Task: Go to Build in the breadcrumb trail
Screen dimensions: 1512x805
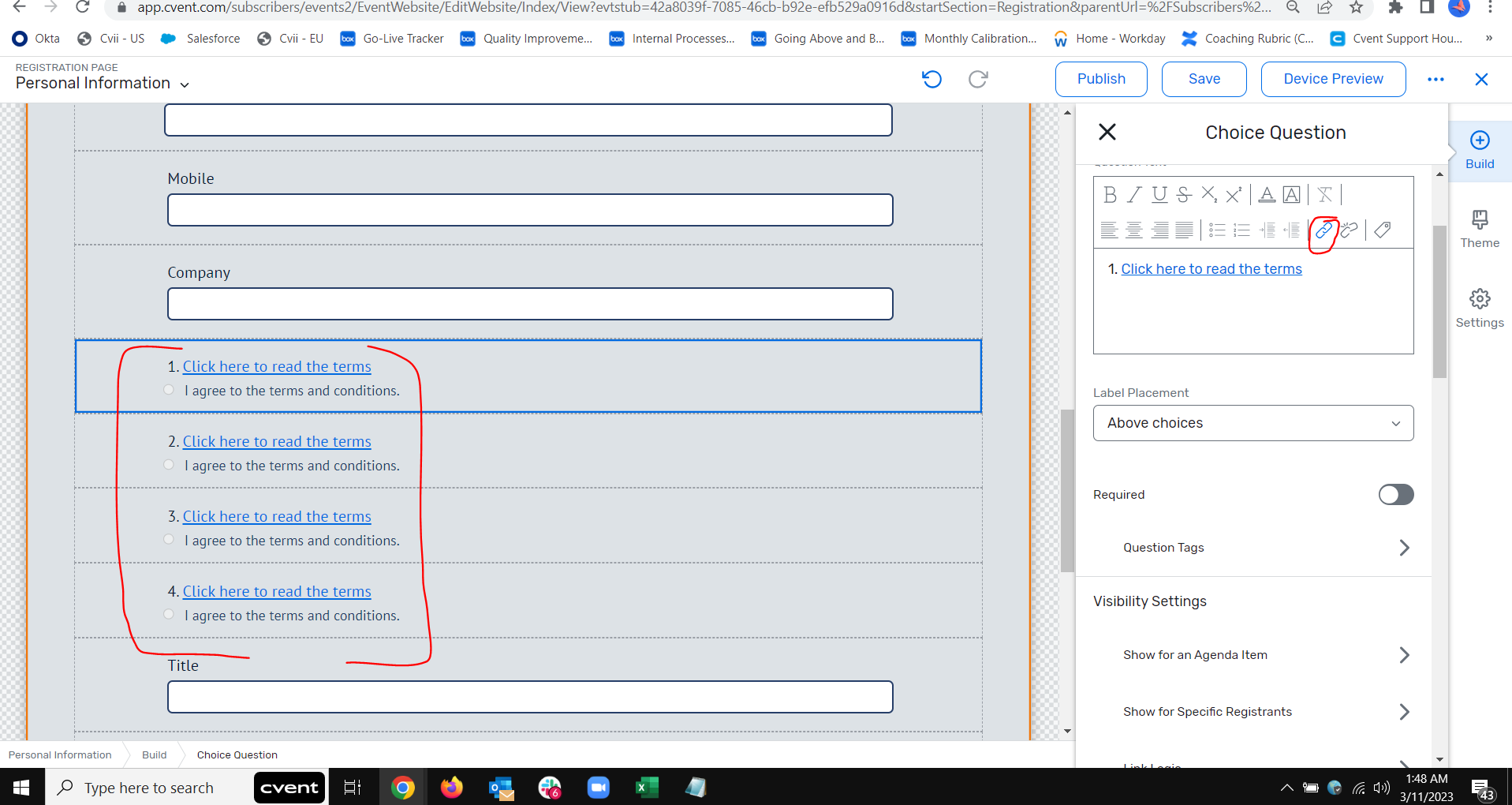Action: click(x=155, y=755)
